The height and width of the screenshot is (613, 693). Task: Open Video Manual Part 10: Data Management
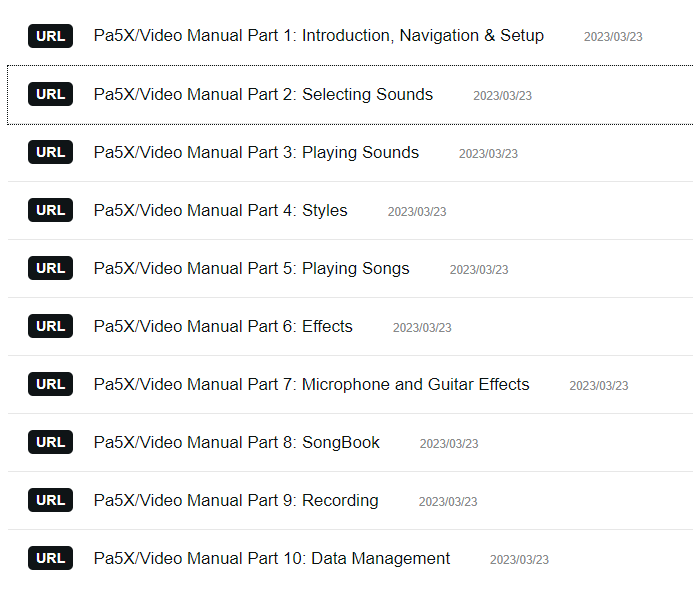coord(272,558)
